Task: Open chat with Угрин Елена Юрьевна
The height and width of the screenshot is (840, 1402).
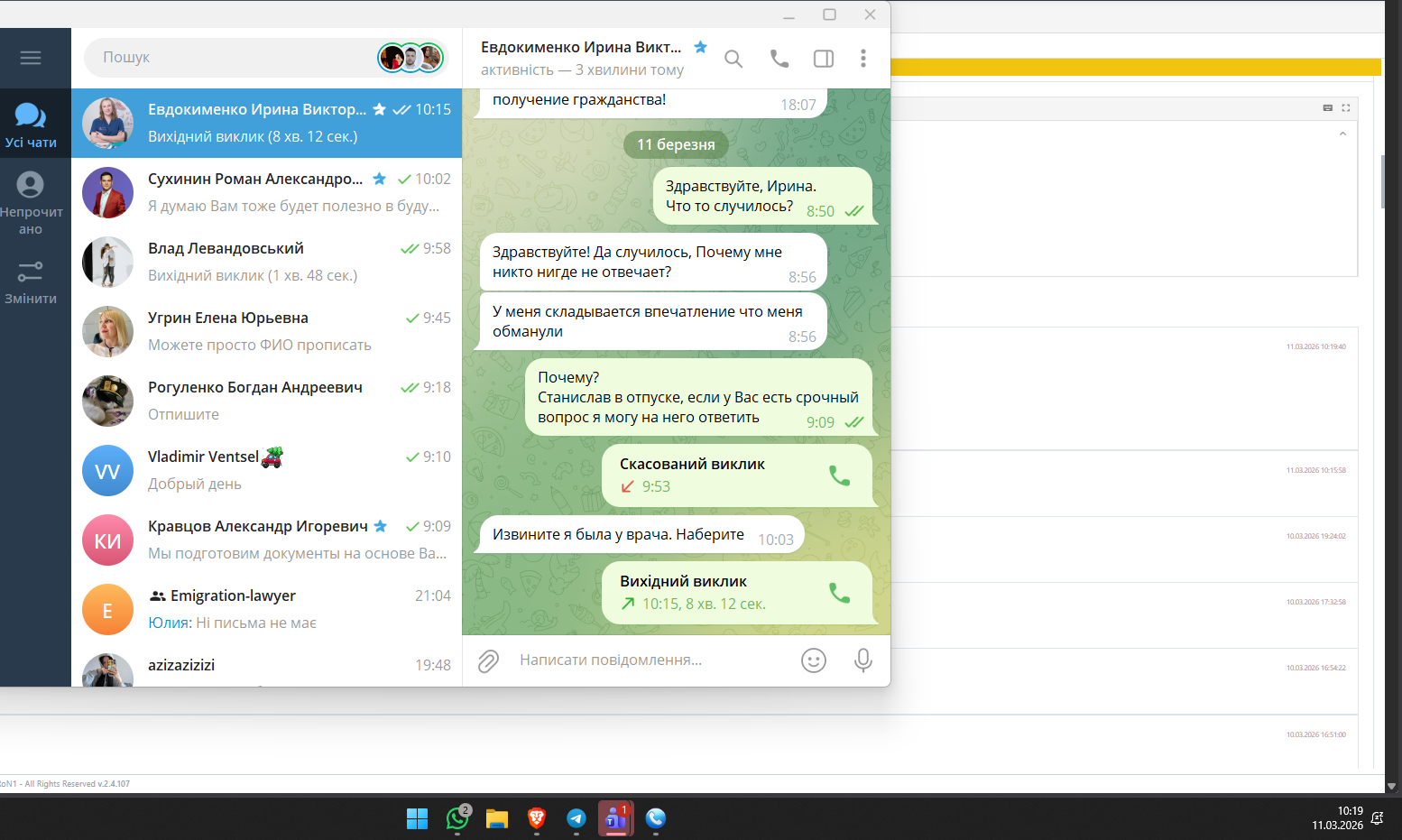Action: [267, 331]
